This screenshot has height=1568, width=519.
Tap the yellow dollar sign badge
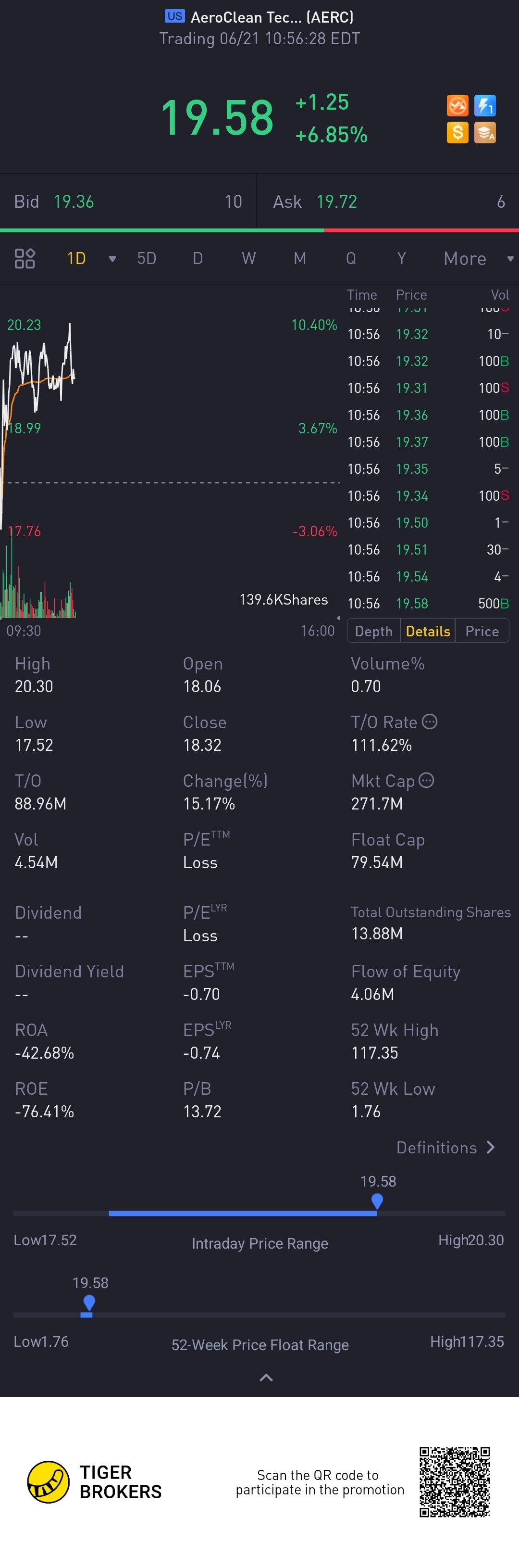click(457, 132)
